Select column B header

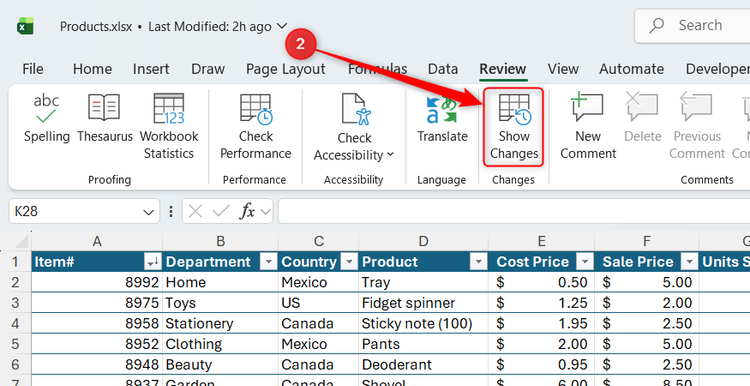pyautogui.click(x=220, y=241)
